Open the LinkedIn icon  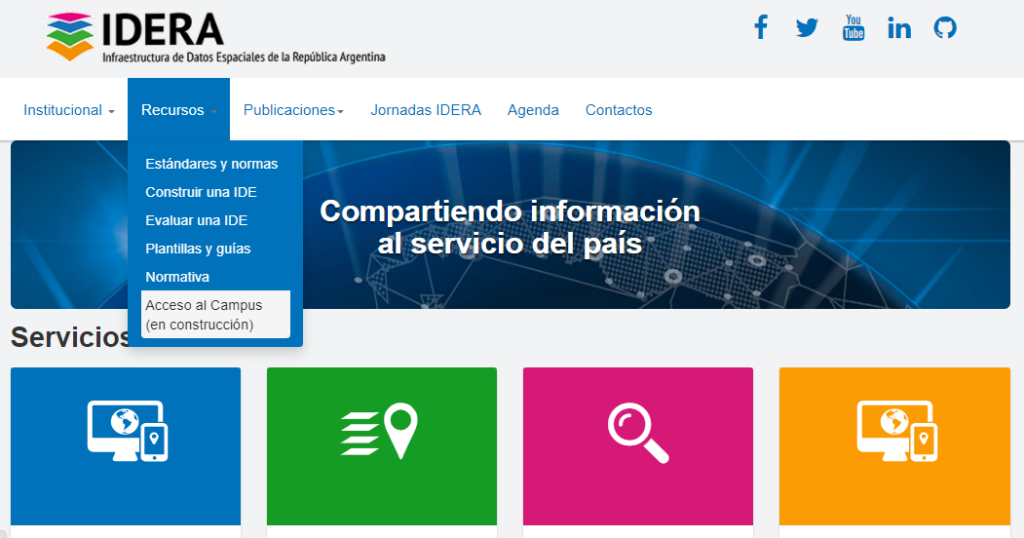pos(899,28)
